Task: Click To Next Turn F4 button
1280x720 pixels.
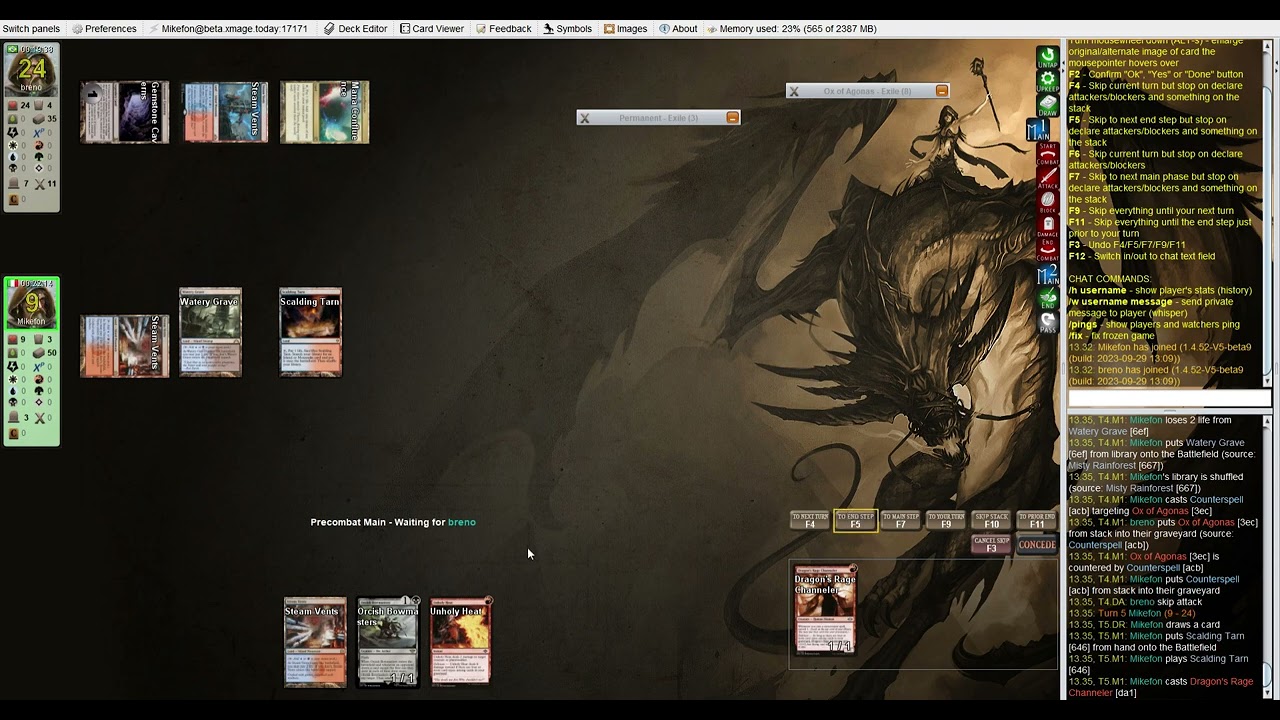Action: (810, 521)
